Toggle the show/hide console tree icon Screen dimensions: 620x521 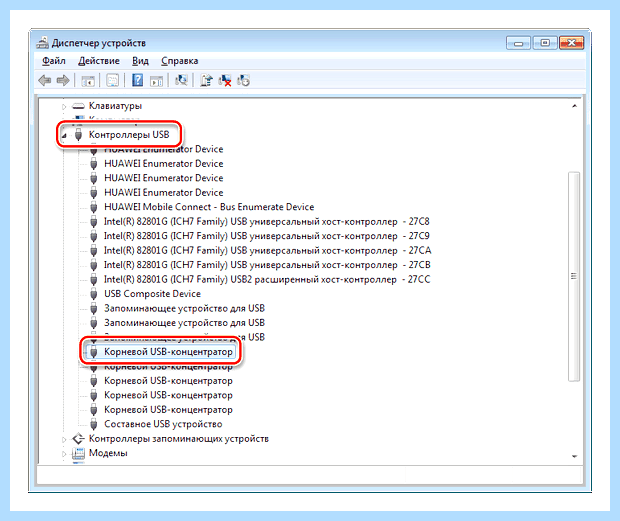pyautogui.click(x=88, y=81)
